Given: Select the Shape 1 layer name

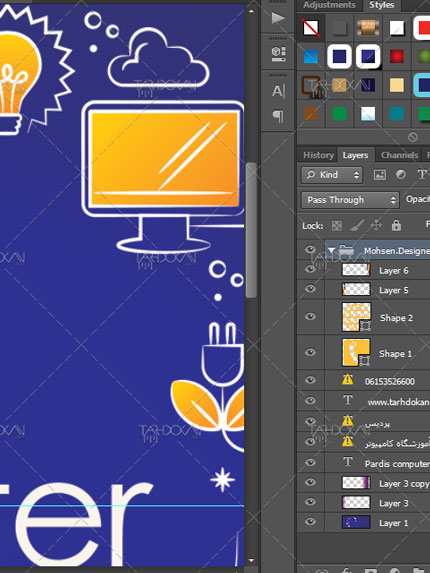Looking at the screenshot, I should [395, 354].
